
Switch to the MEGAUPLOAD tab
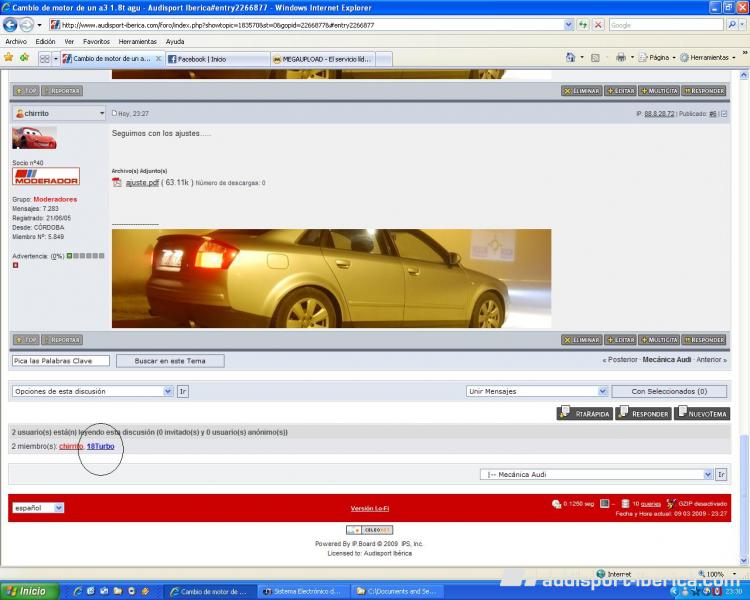[323, 59]
